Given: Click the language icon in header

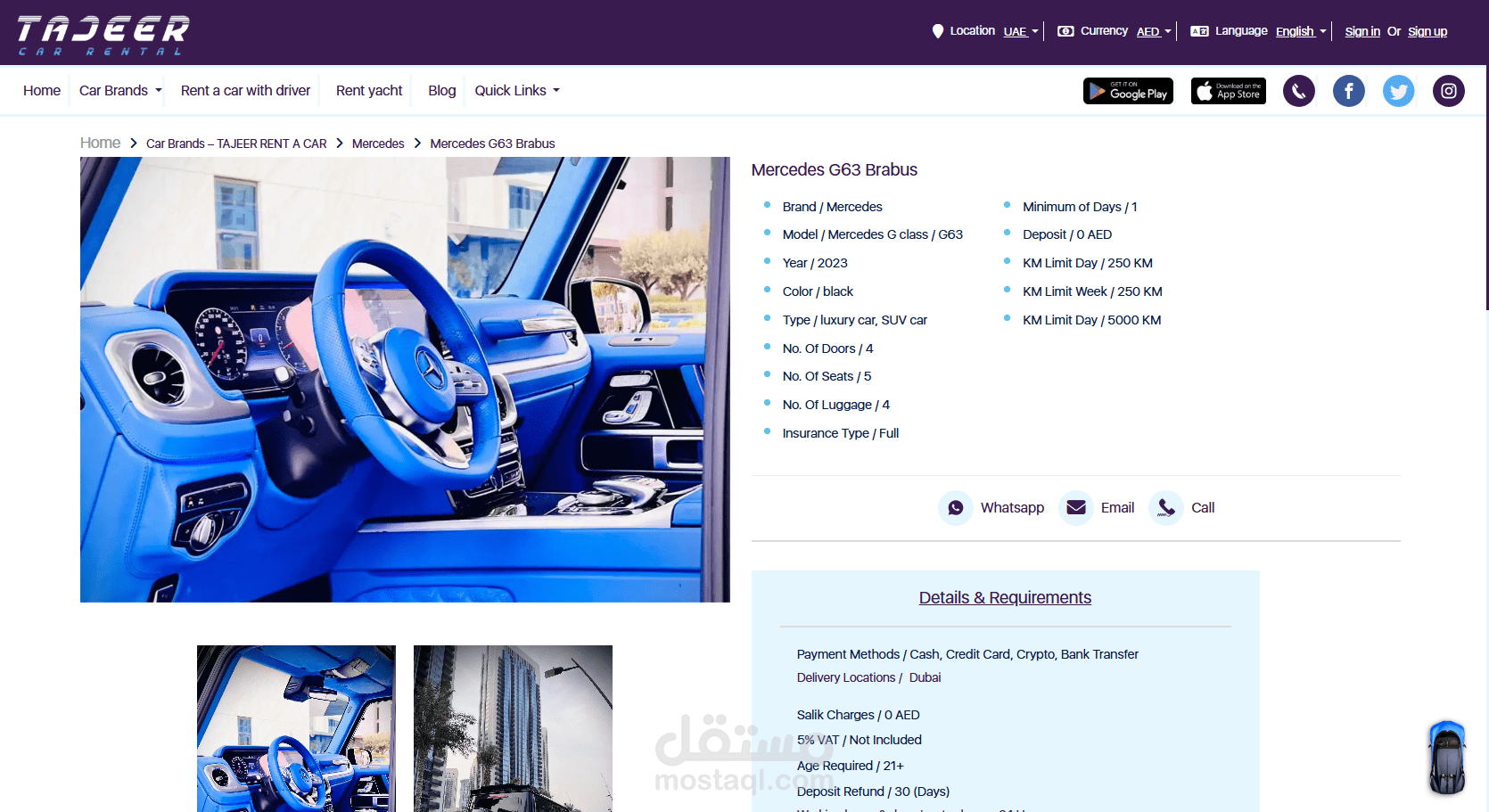Looking at the screenshot, I should 1199,31.
